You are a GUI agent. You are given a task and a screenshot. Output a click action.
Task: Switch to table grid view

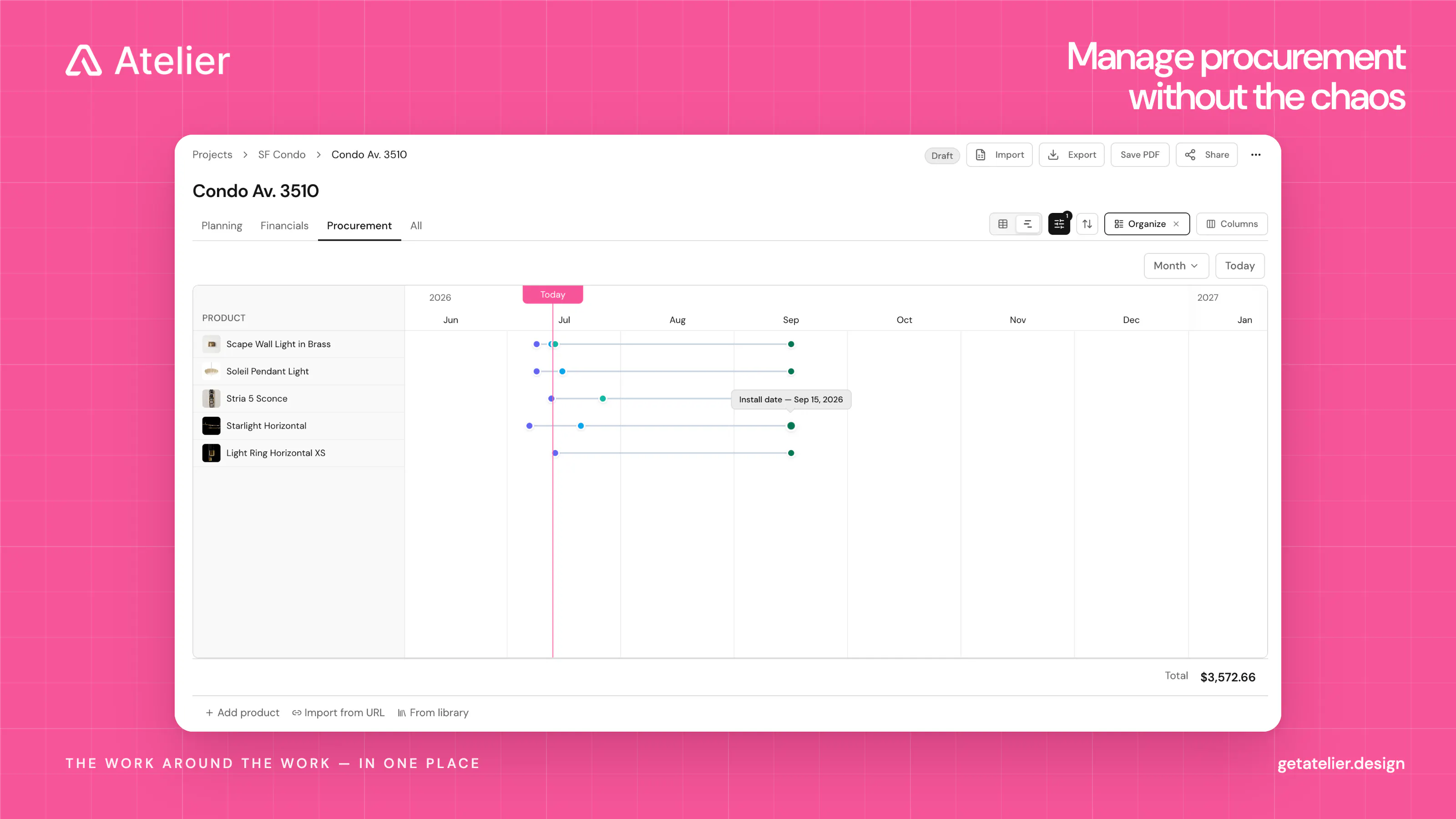(1003, 224)
